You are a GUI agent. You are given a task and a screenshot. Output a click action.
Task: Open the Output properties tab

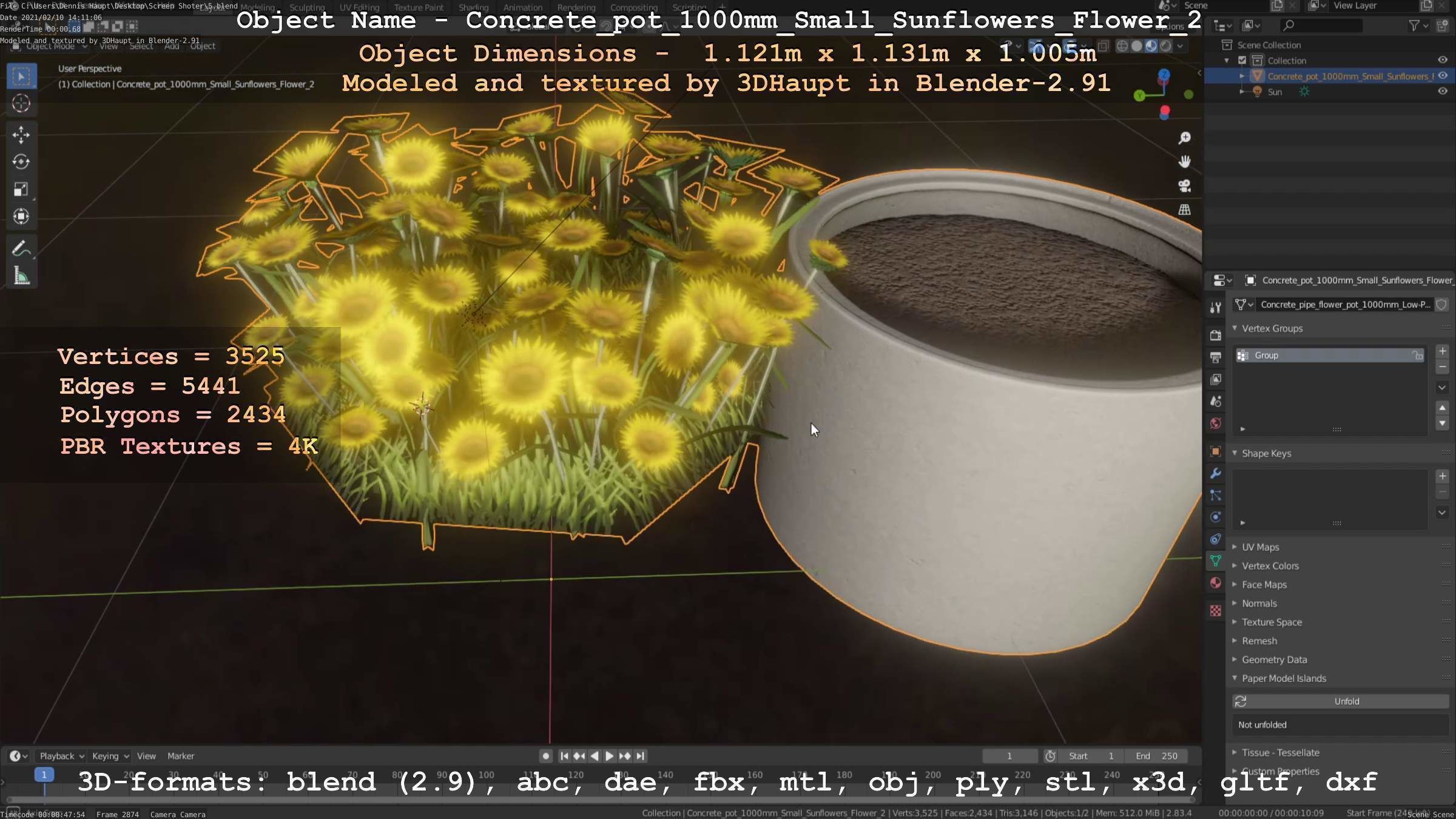[1215, 357]
